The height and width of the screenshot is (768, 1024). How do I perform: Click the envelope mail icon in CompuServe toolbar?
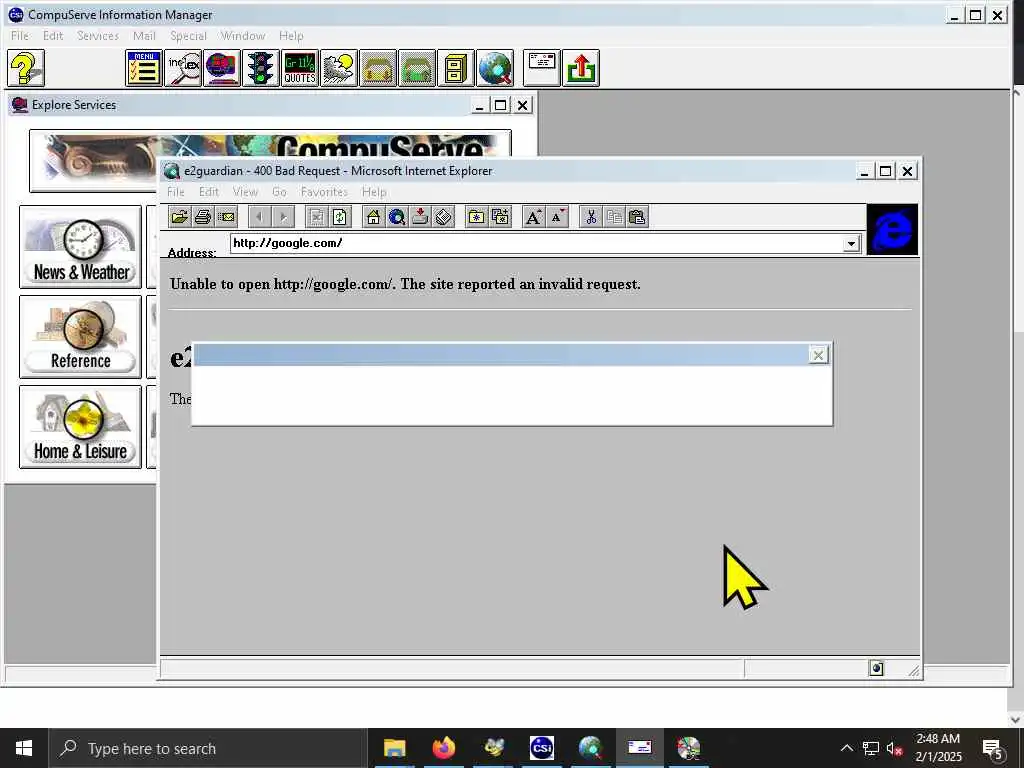coord(542,68)
